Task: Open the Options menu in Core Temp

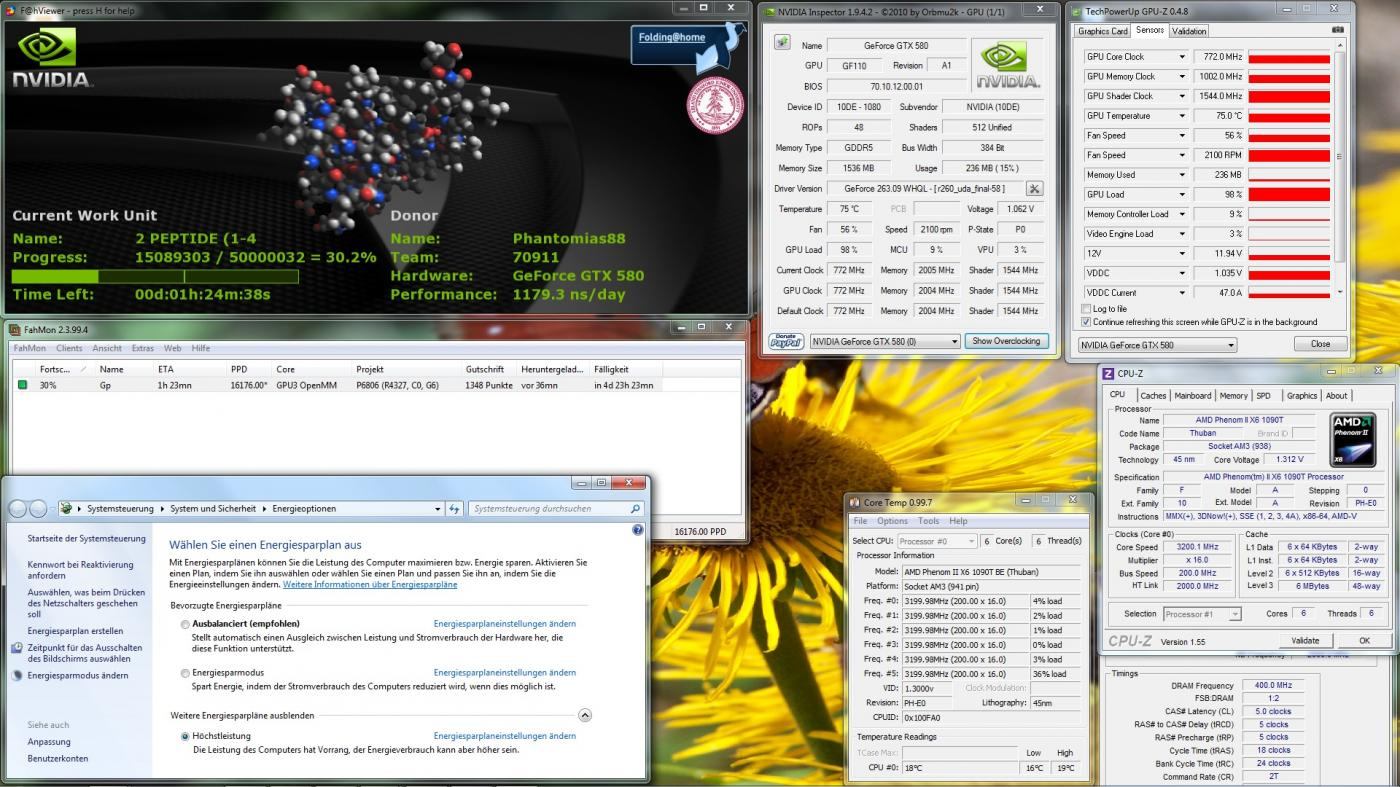Action: 892,521
